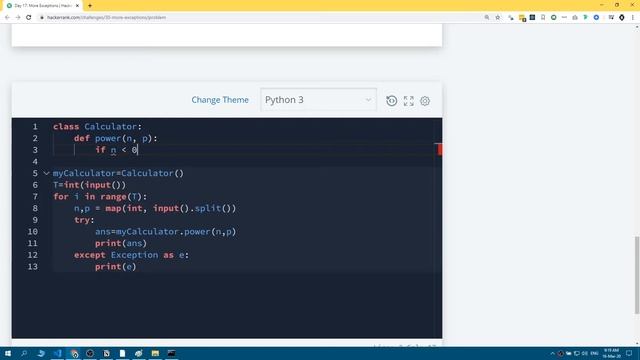This screenshot has width=640, height=360.
Task: Click 'except Exception as e:' line
Action: (x=131, y=255)
